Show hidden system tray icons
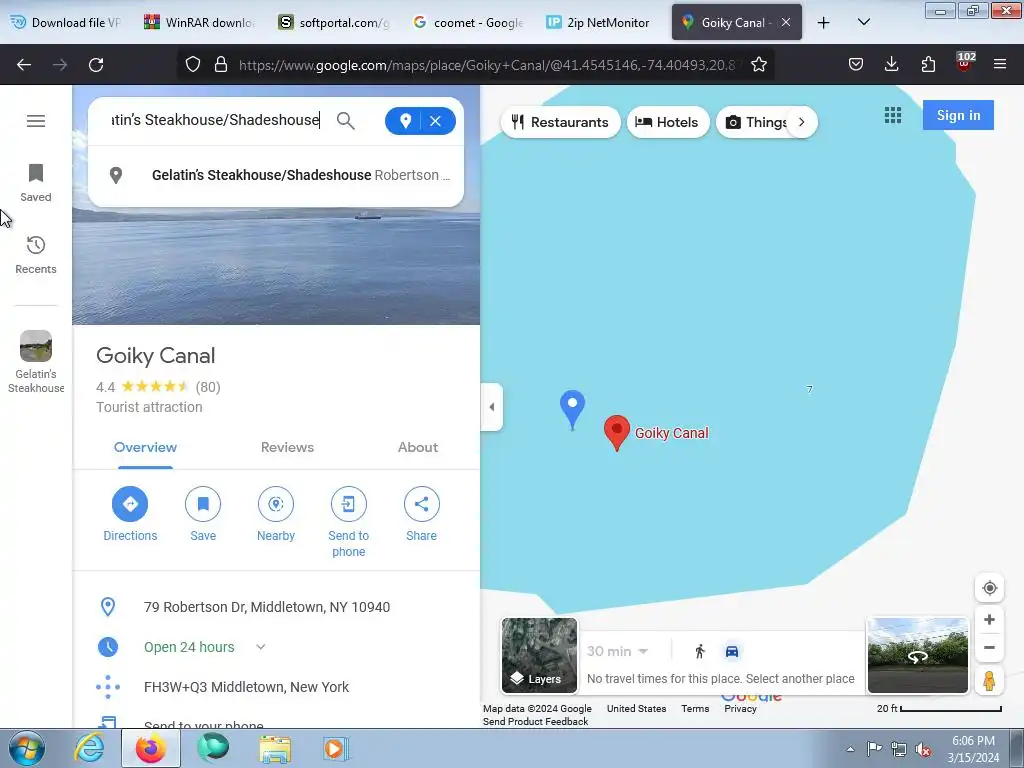The height and width of the screenshot is (768, 1024). [x=850, y=749]
